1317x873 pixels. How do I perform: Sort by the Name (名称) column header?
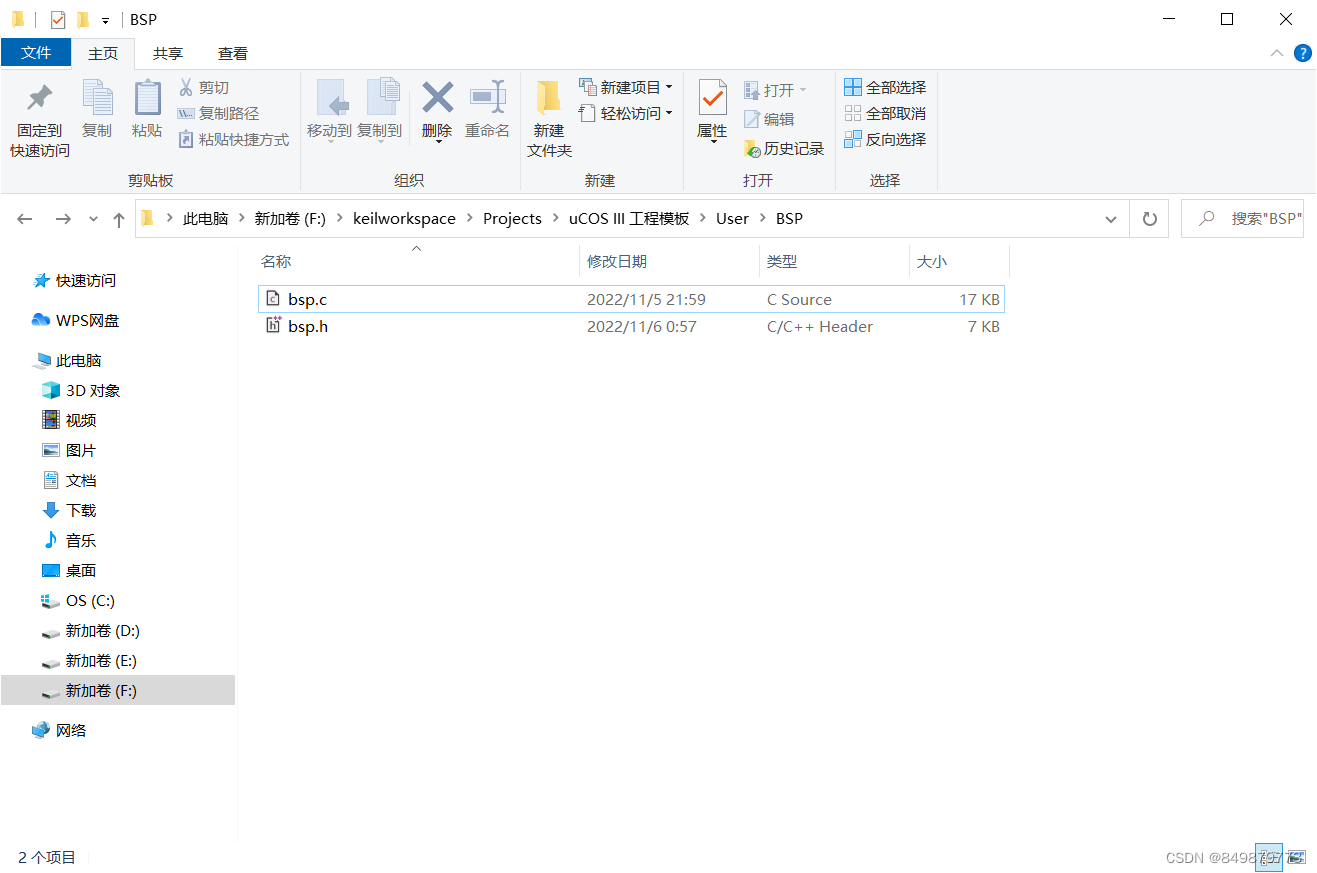[x=417, y=261]
